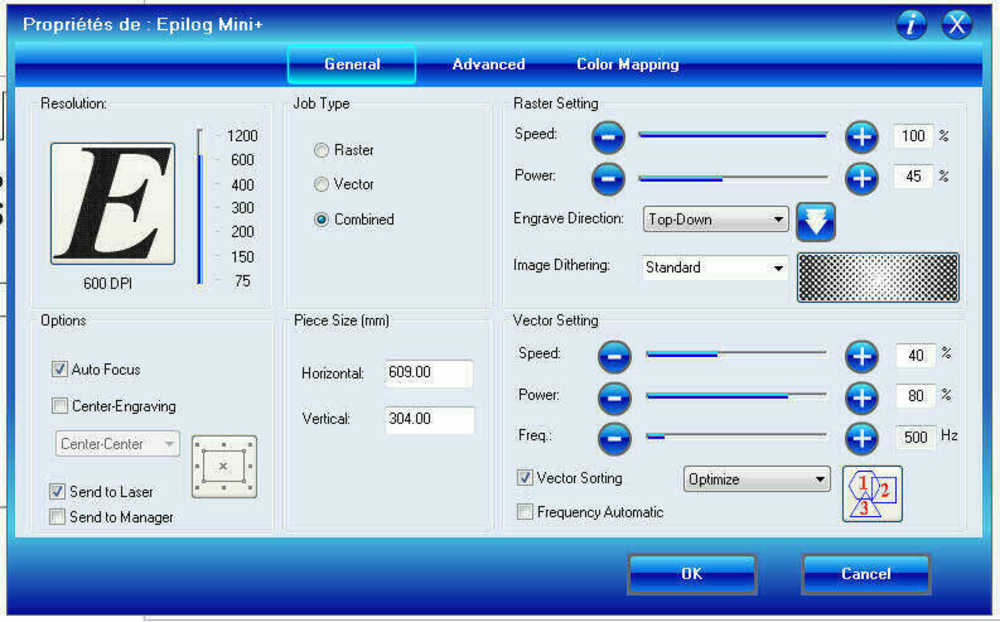This screenshot has height=622, width=1000.
Task: Enable the Send to Manager checkbox
Action: pyautogui.click(x=57, y=517)
